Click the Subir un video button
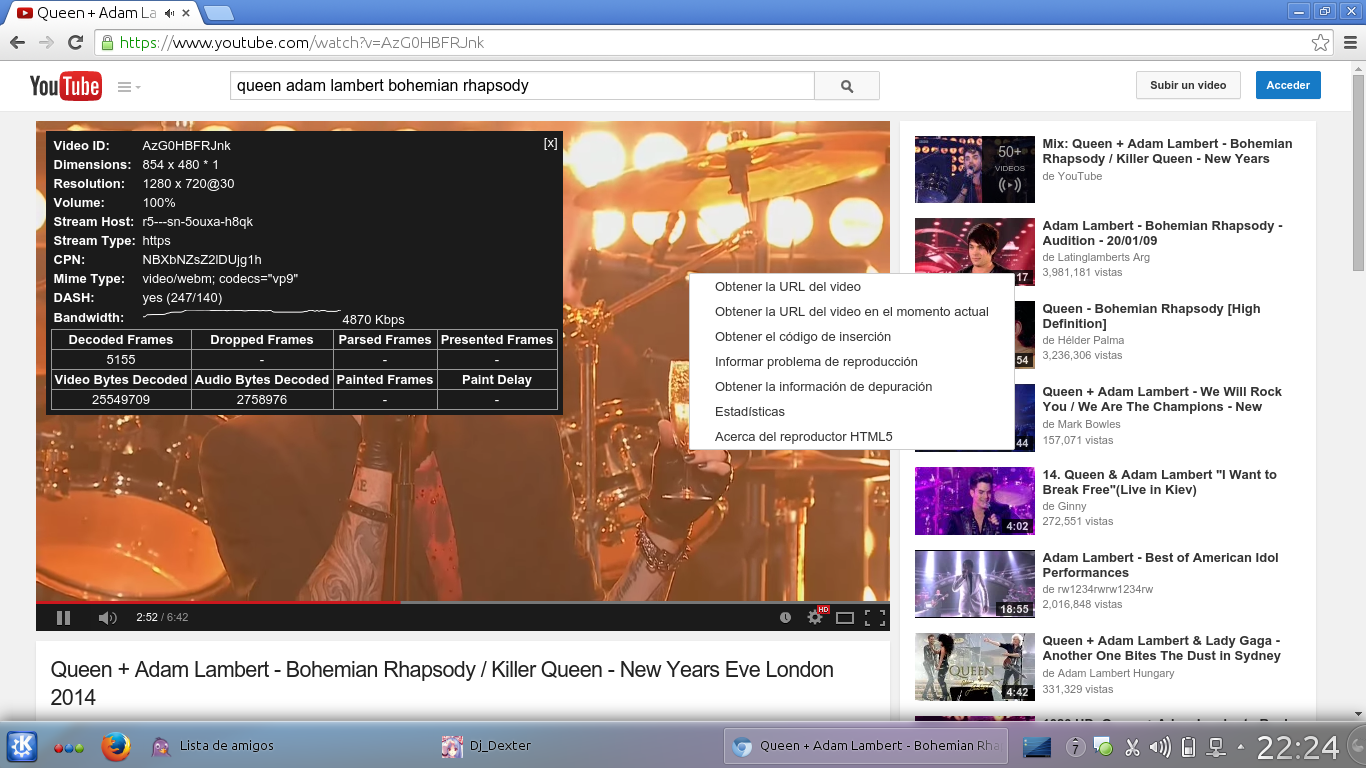The image size is (1366, 768). point(1188,85)
